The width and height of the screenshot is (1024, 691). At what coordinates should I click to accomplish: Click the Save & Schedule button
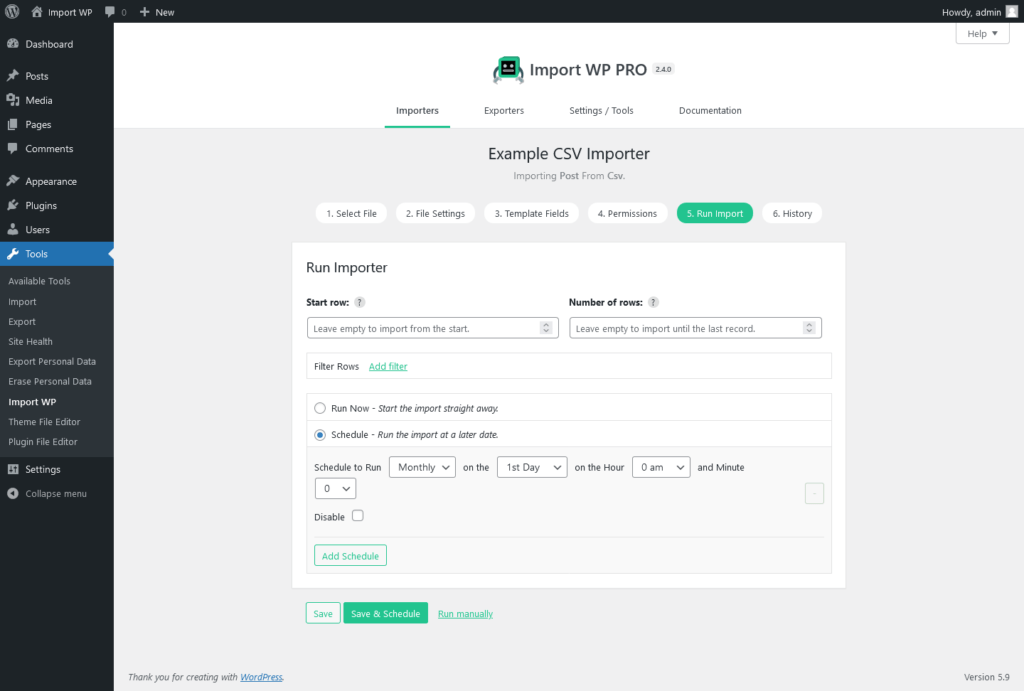coord(385,613)
